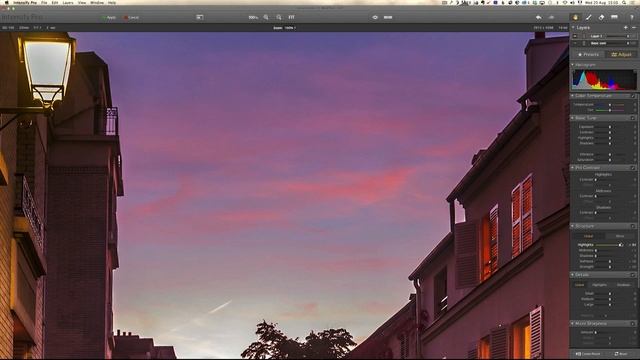
Task: Adjust the Exposure slider
Action: click(610, 127)
